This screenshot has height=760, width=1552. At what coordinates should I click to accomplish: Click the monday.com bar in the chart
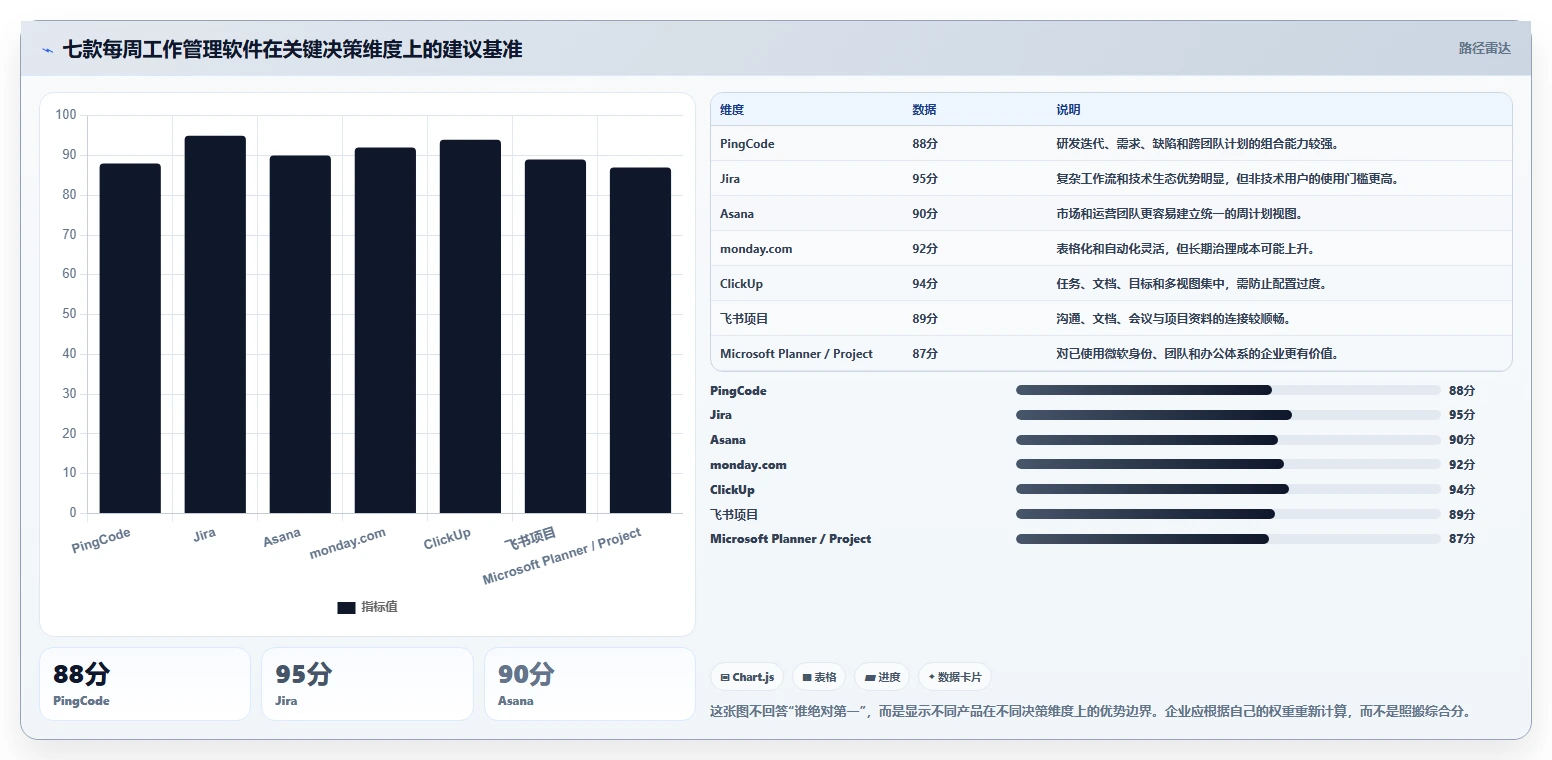(385, 330)
